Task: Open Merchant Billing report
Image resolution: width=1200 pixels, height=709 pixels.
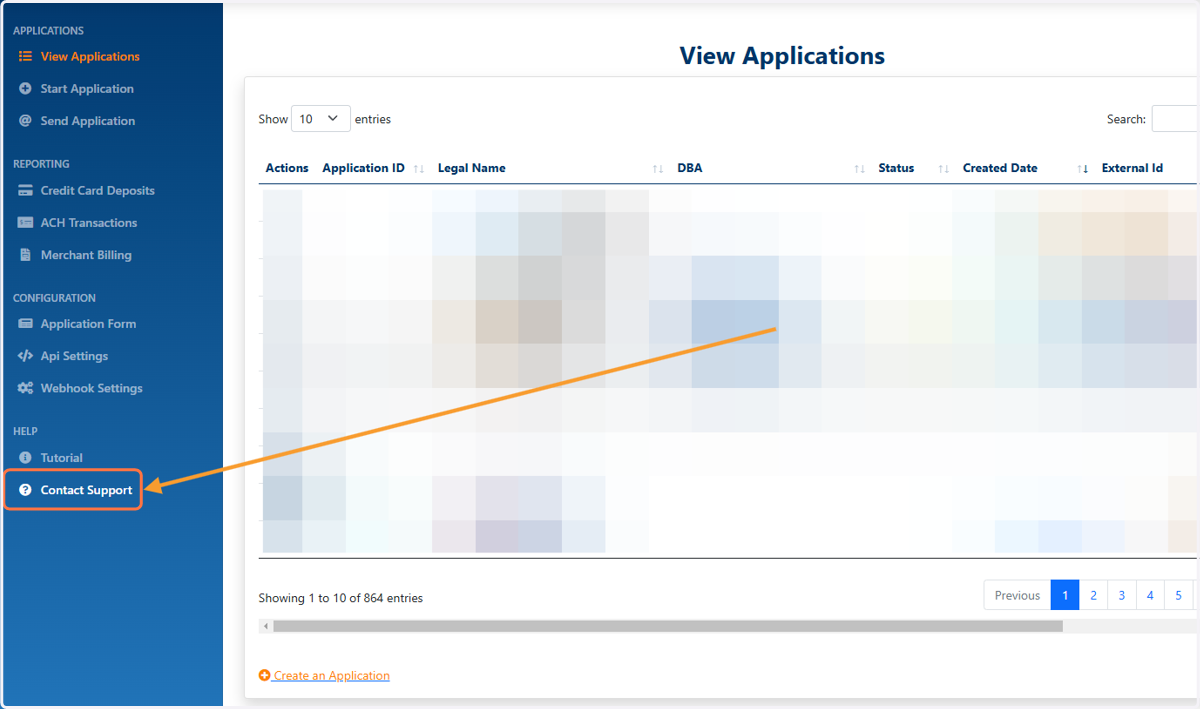Action: coord(86,255)
